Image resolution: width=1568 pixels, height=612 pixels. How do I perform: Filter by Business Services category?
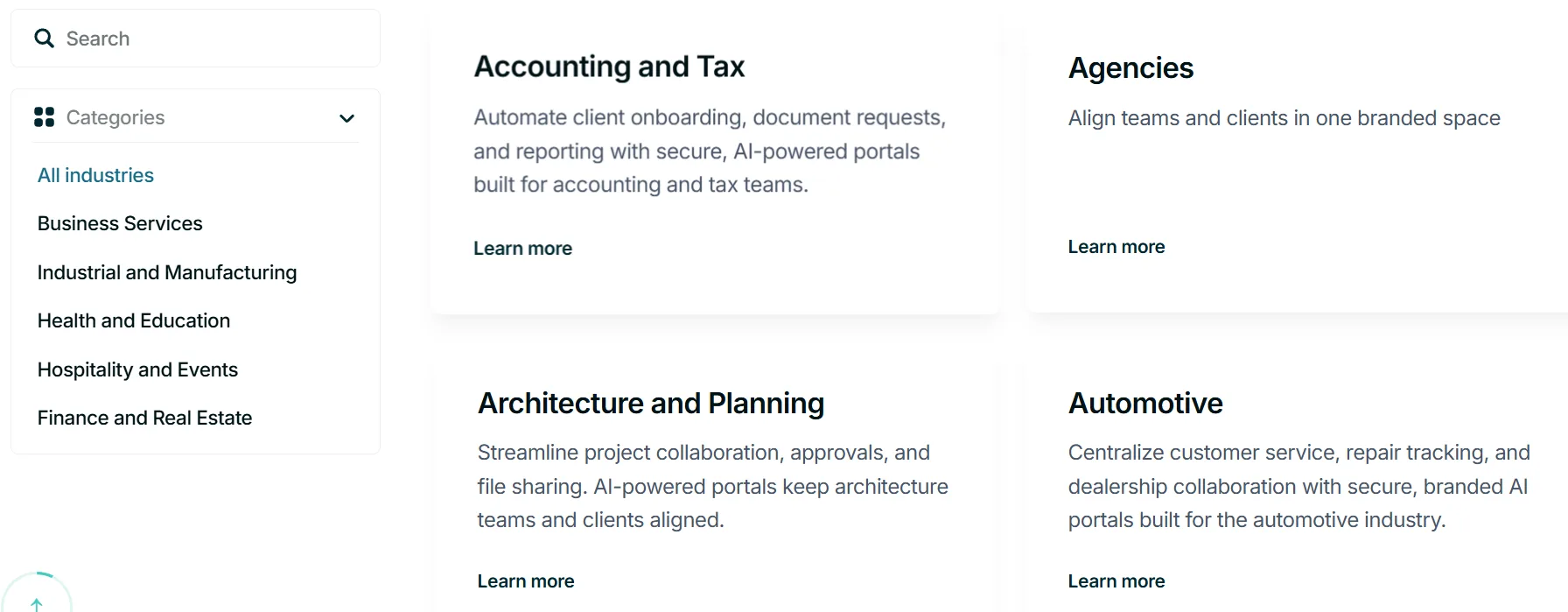120,223
